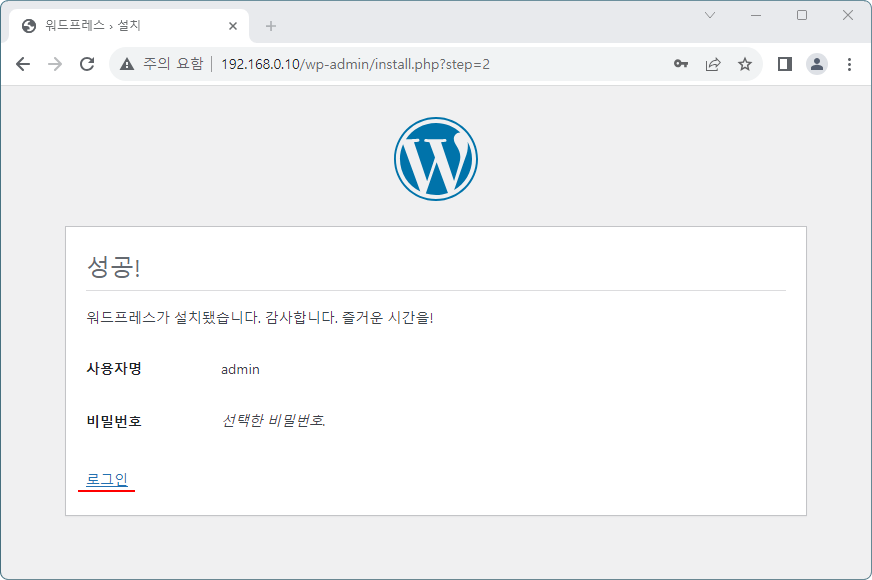Click the 선택한 비밀번호. text

pyautogui.click(x=273, y=421)
